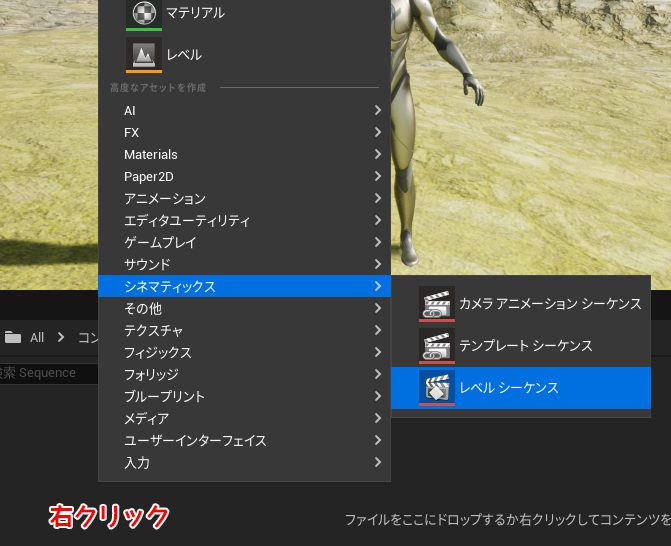
Task: Open the ブループリント category
Action: (165, 396)
